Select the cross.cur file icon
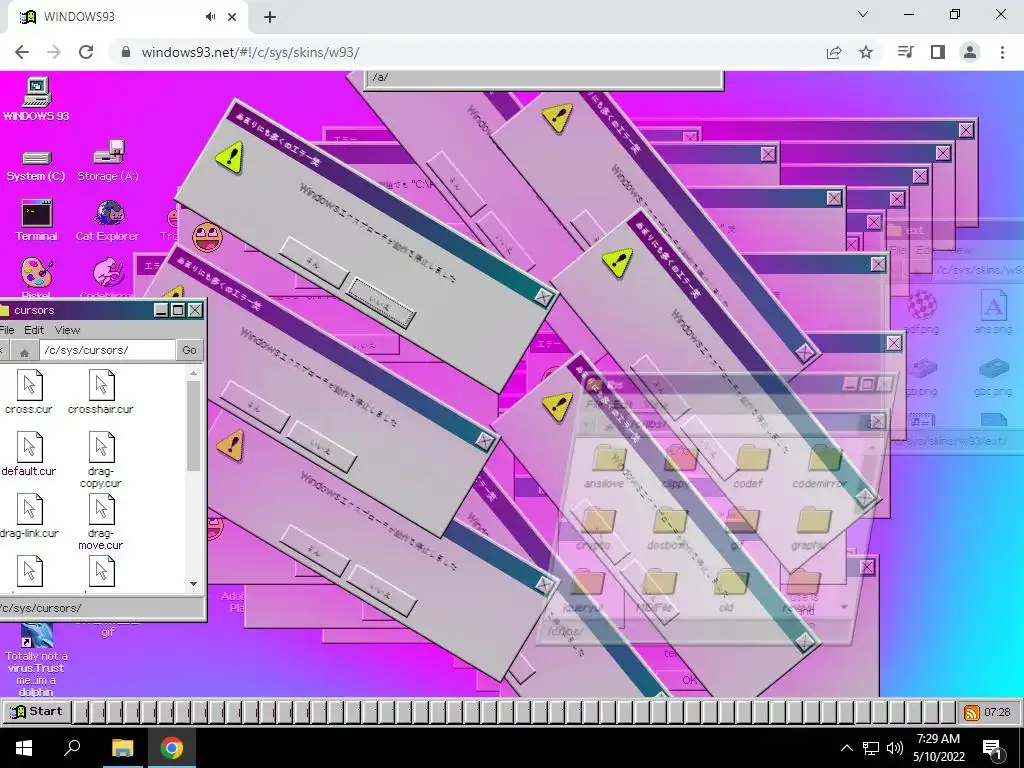This screenshot has width=1024, height=768. (29, 392)
